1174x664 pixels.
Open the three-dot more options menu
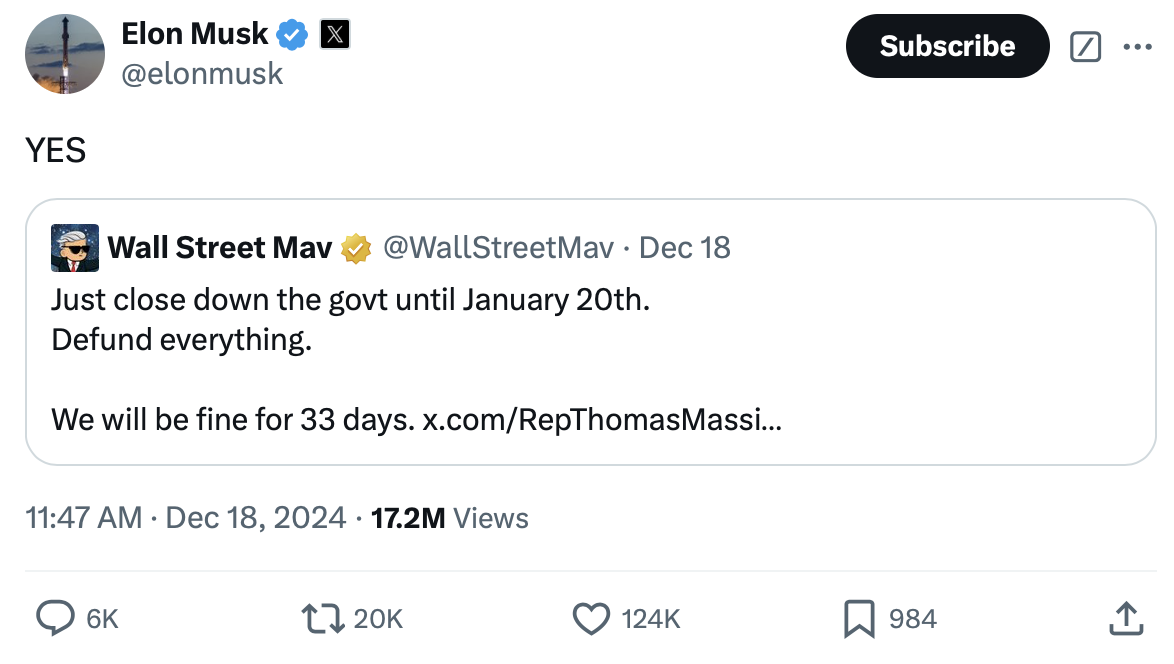coord(1137,46)
